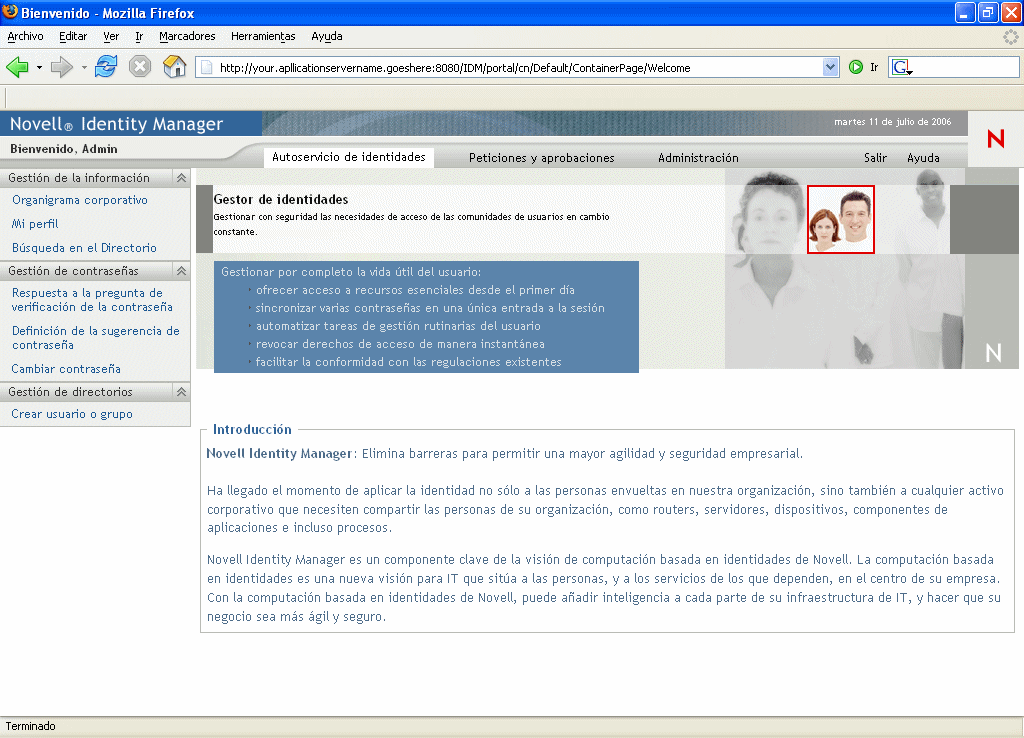Screen dimensions: 1024x738
Task: Click the green Back arrow button
Action: click(17, 67)
